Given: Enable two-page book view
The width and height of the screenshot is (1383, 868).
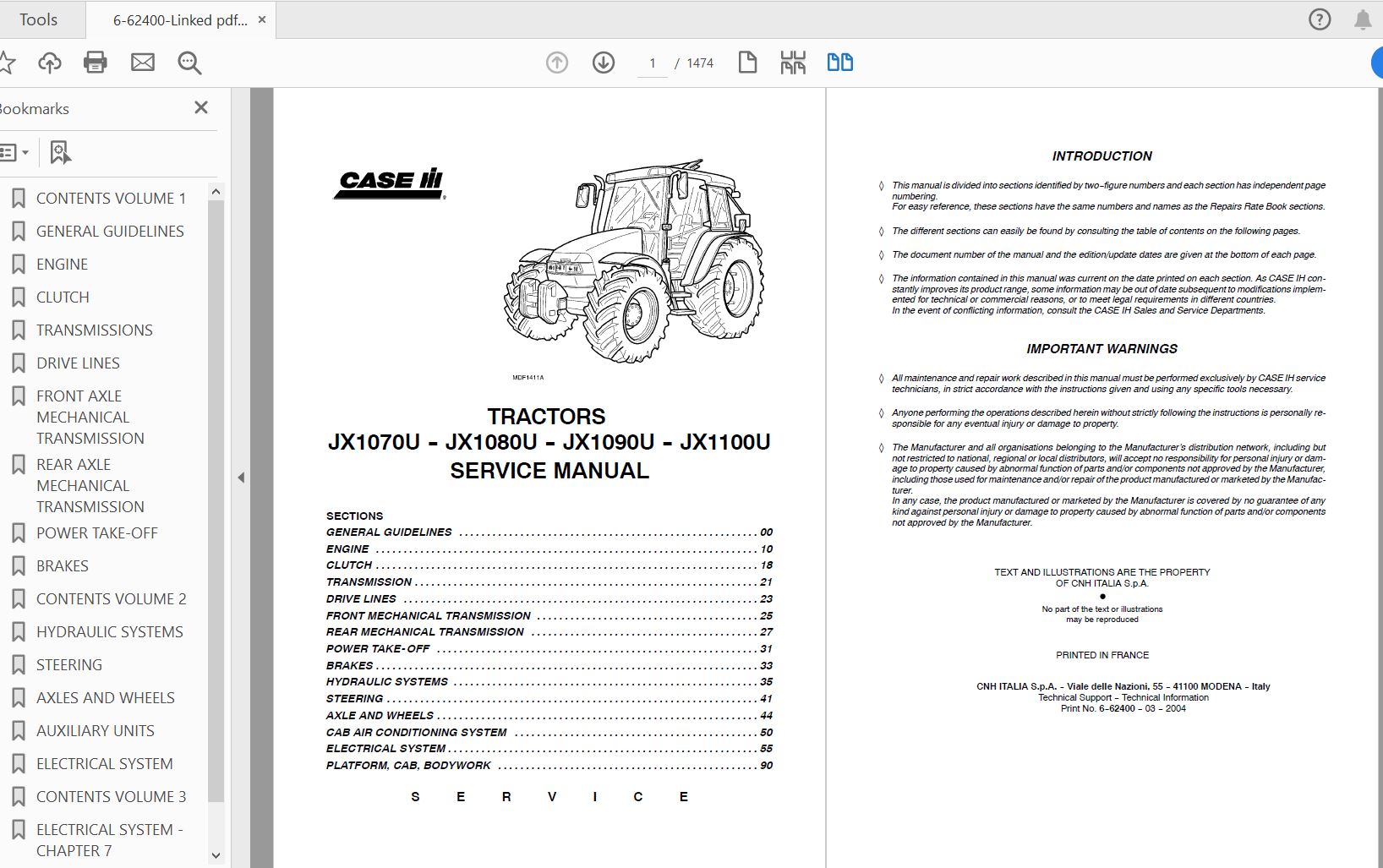Looking at the screenshot, I should 839,63.
